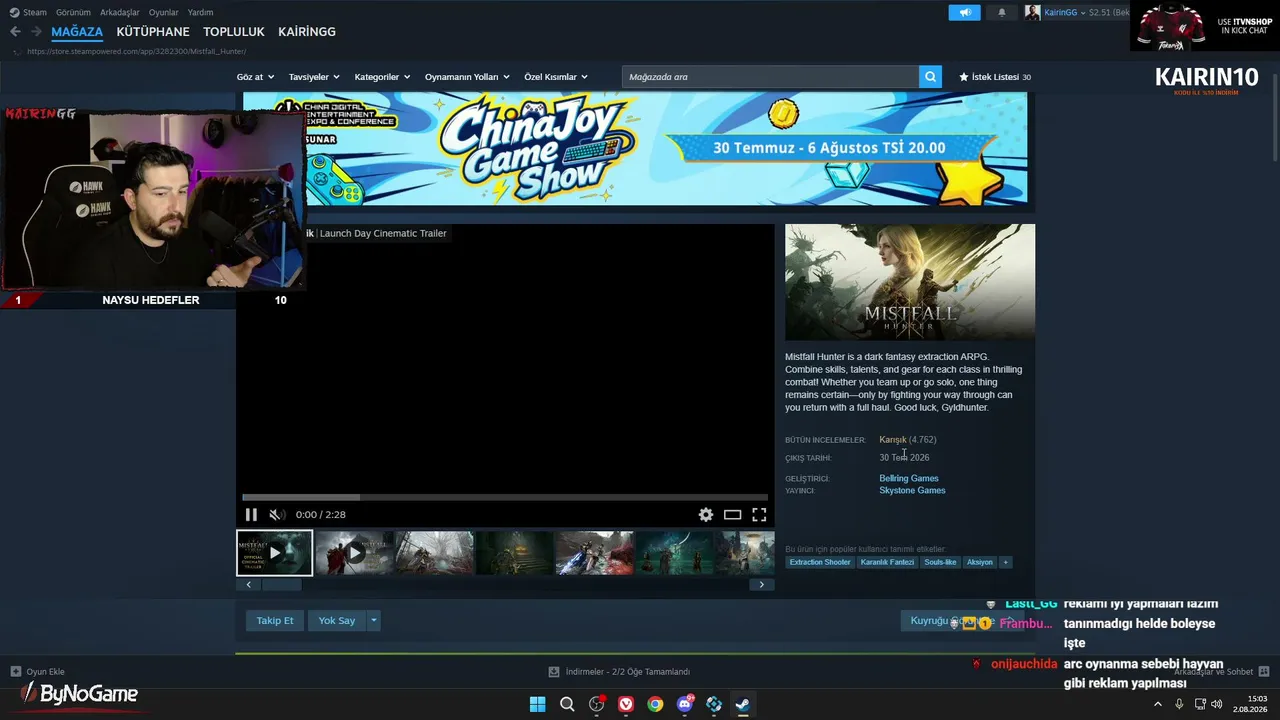Open Google Chrome from the taskbar

pyautogui.click(x=655, y=704)
